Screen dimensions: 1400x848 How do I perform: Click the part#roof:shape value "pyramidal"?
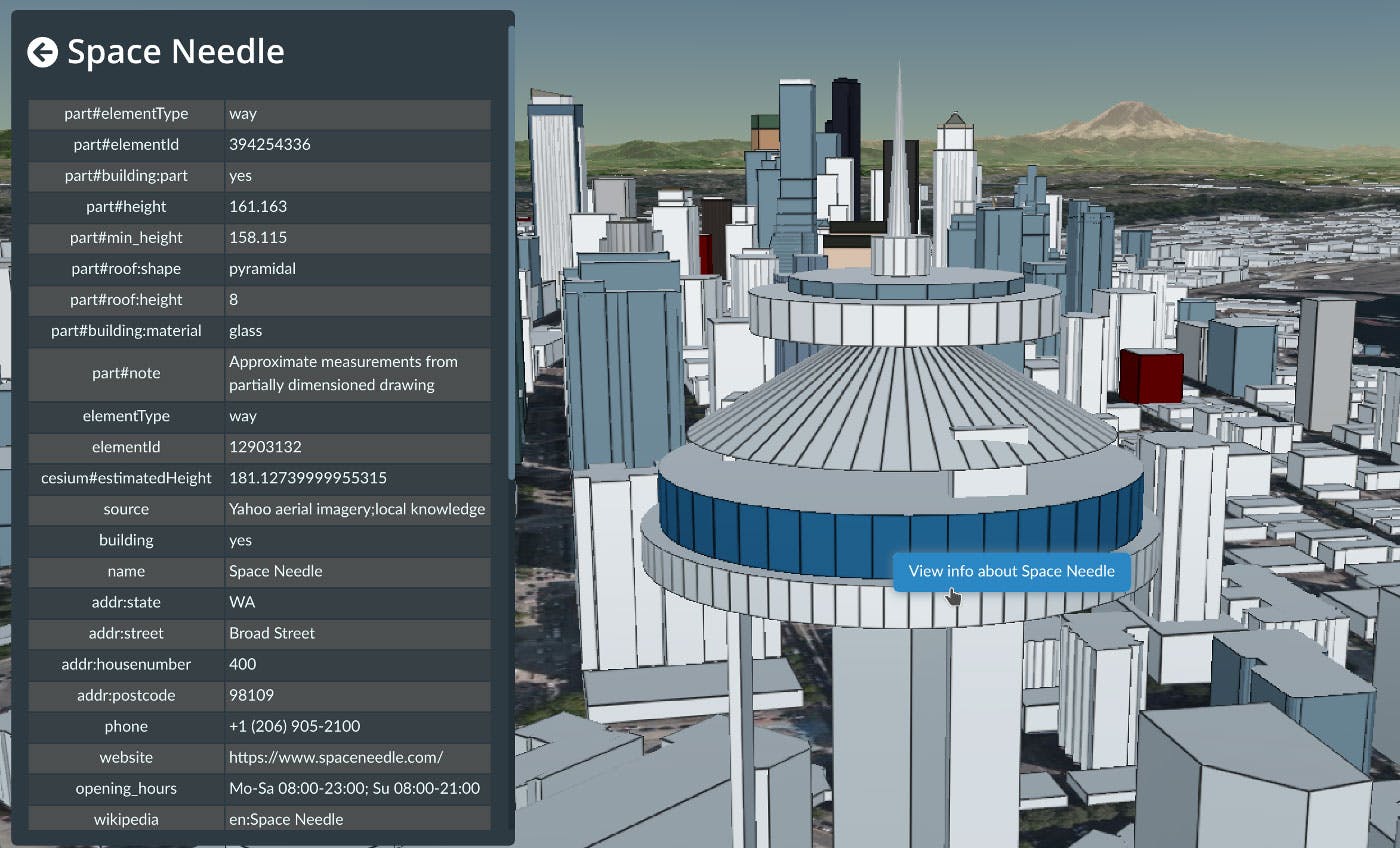click(259, 268)
